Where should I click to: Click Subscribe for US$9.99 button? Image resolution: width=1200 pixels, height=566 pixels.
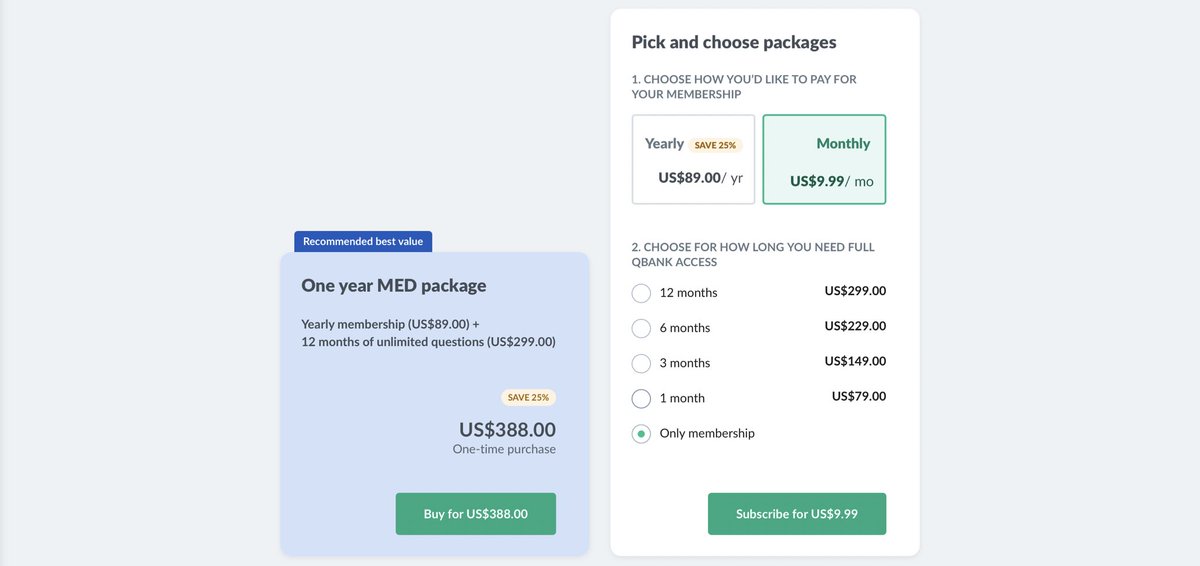click(796, 514)
